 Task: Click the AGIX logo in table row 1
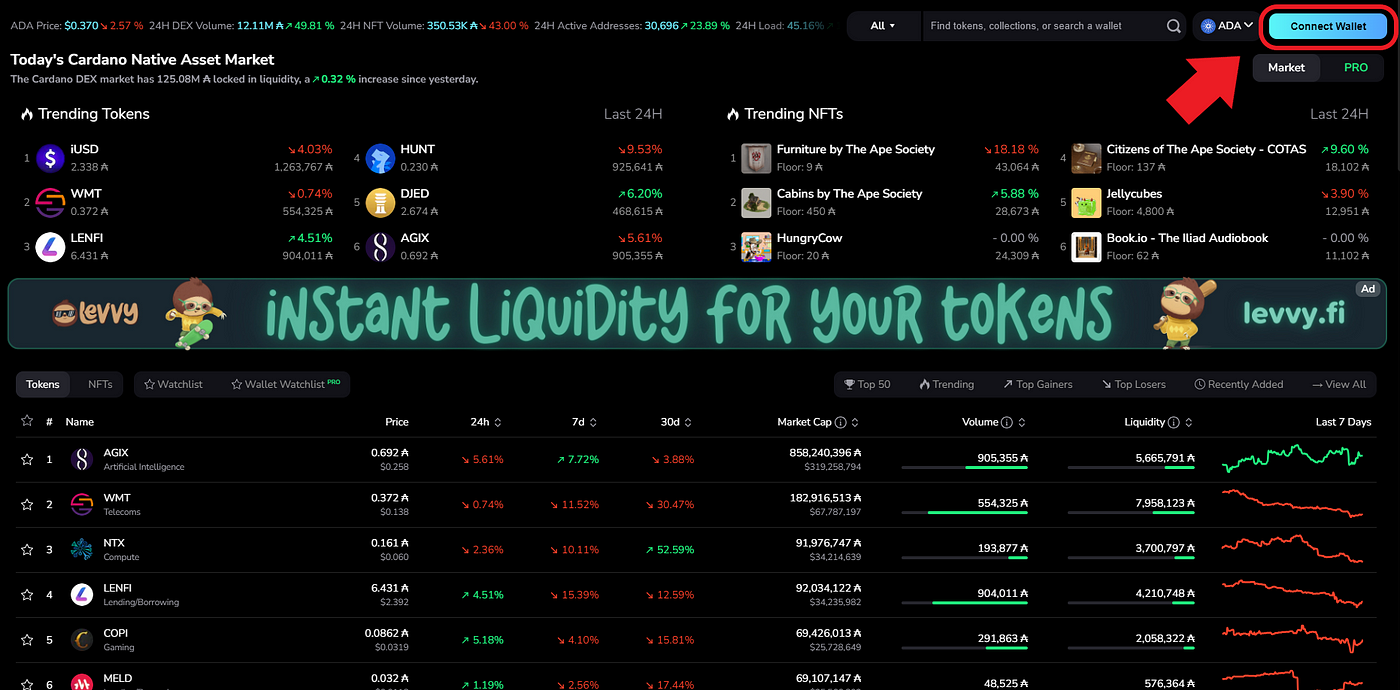[x=82, y=460]
